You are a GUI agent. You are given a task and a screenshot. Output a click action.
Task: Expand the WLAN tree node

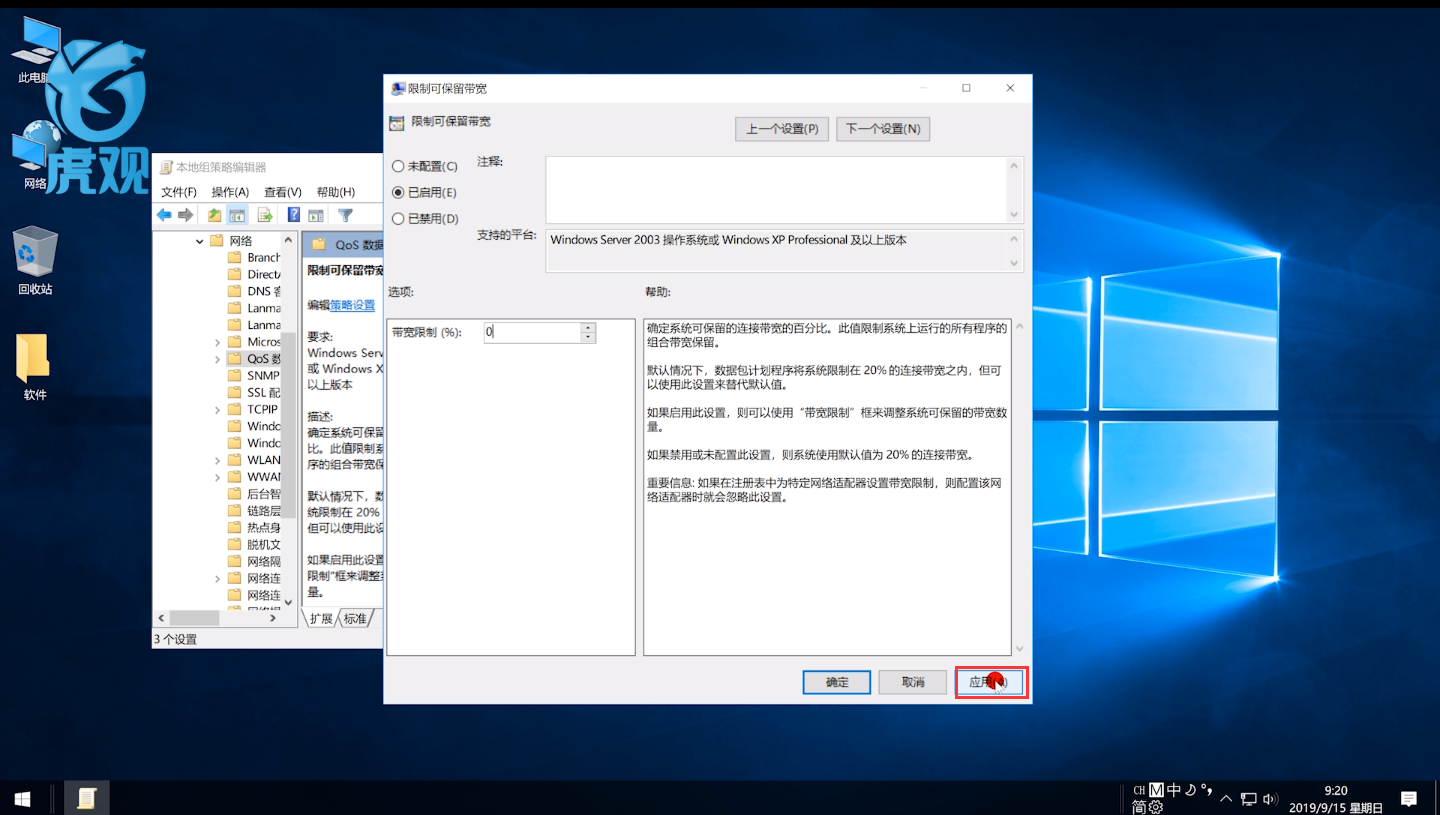coord(217,460)
